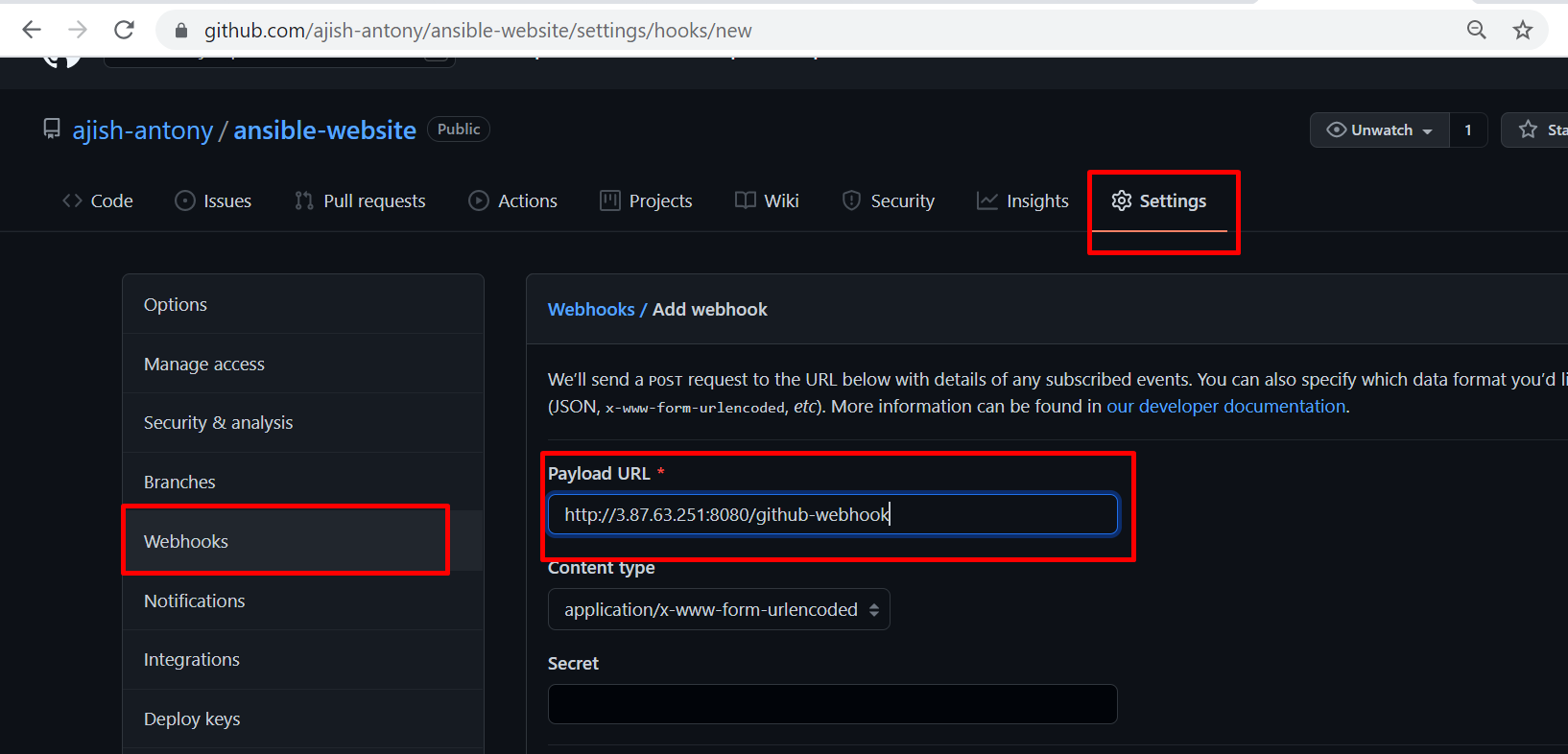
Task: Select the Settings tab
Action: [x=1159, y=201]
